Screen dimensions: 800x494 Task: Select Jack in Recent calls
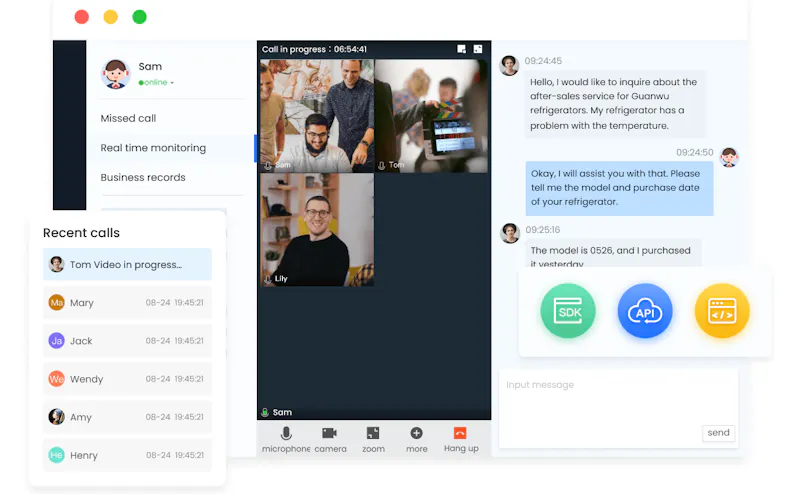pyautogui.click(x=127, y=340)
